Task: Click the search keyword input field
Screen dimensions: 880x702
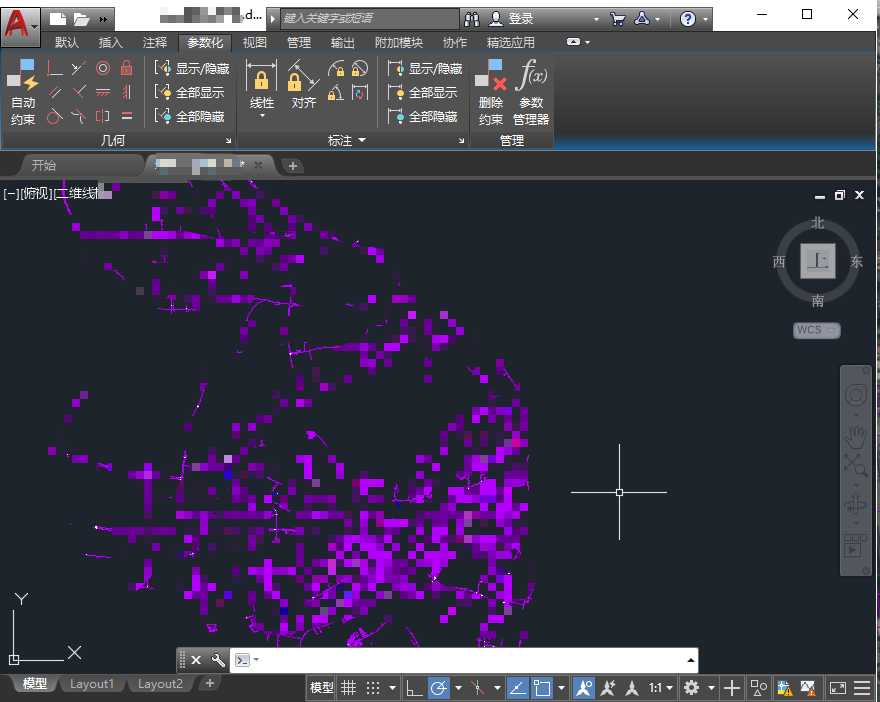Action: (369, 19)
